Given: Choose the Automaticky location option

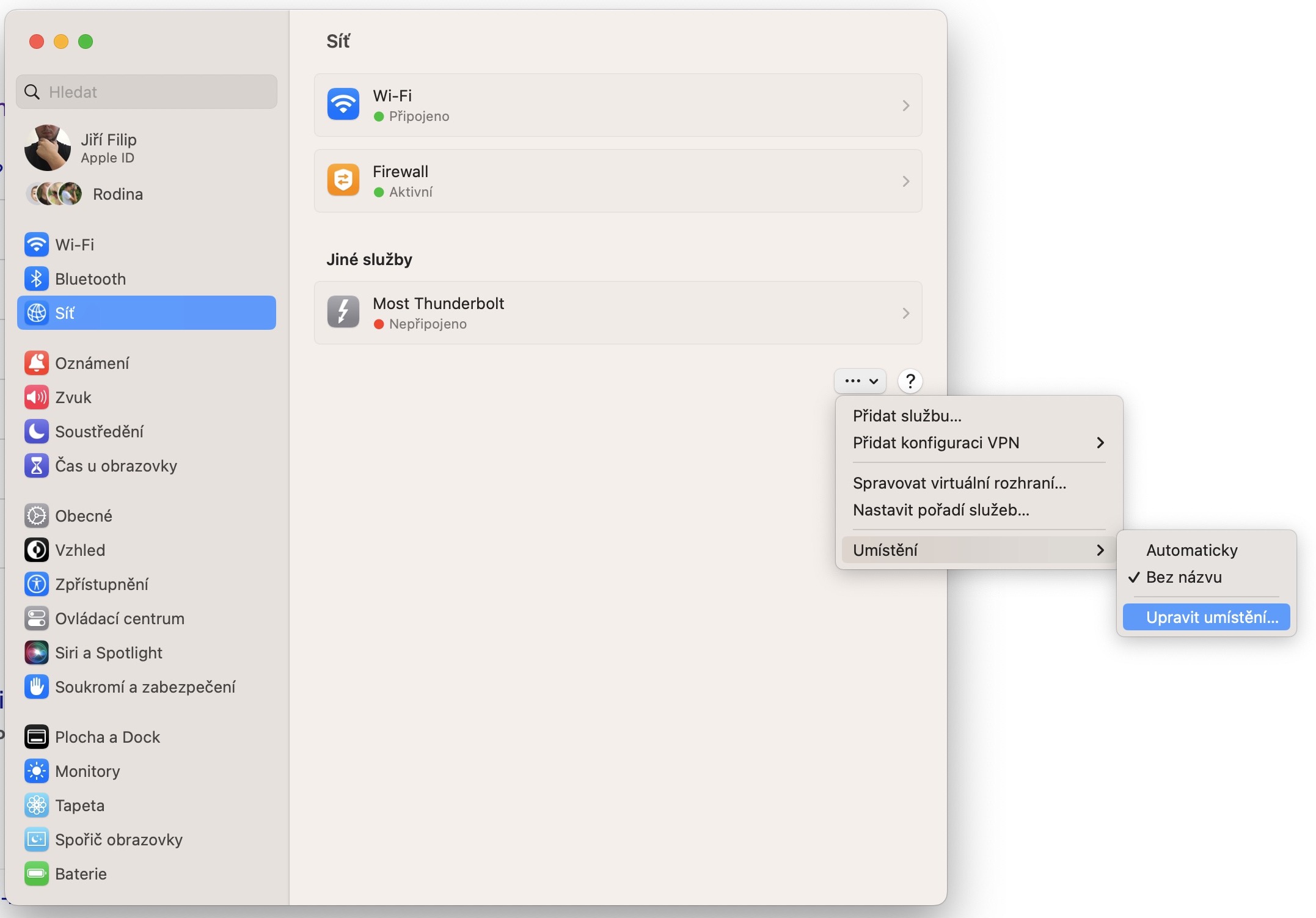Looking at the screenshot, I should coord(1190,550).
